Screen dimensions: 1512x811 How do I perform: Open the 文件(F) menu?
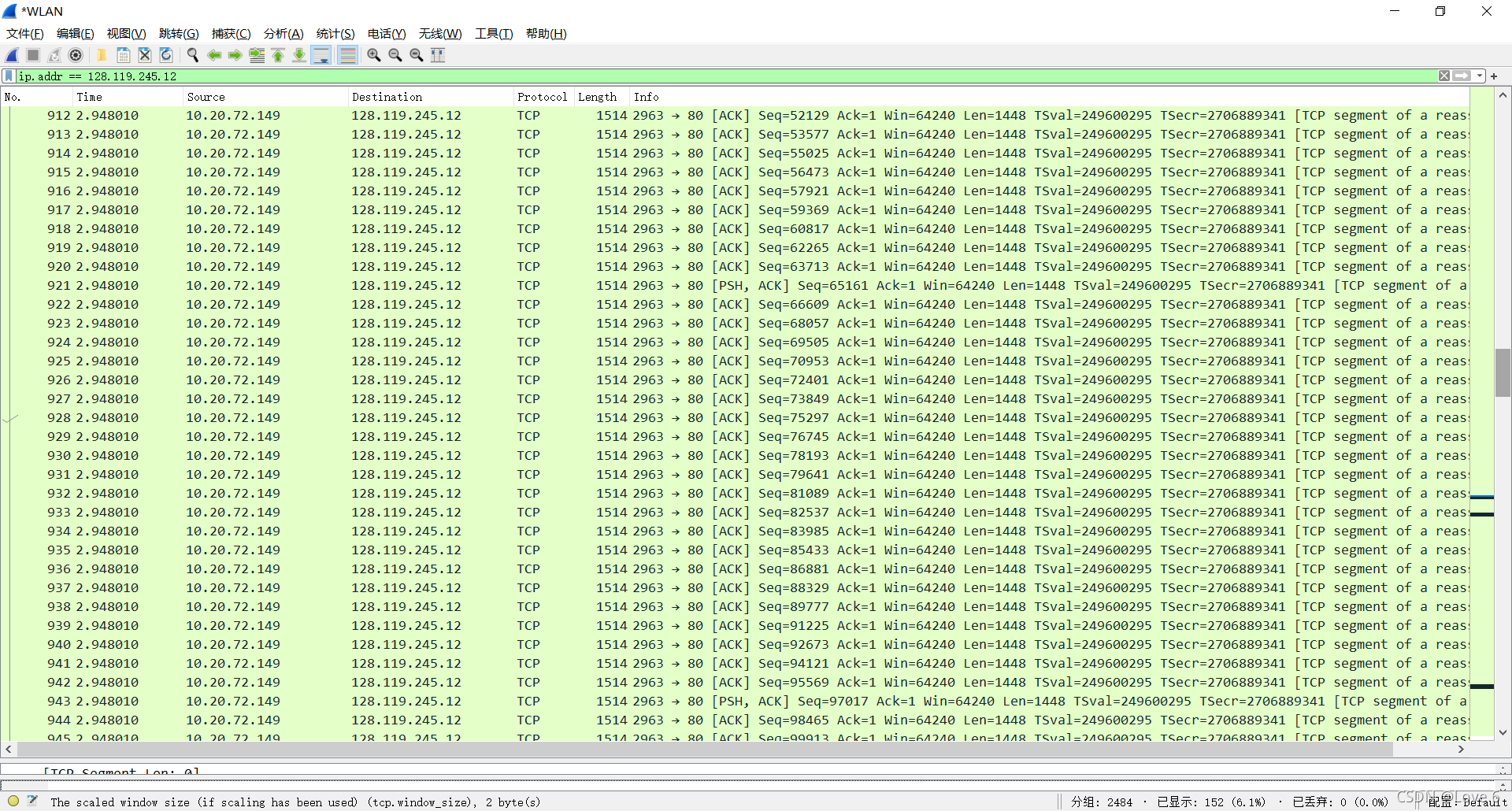tap(24, 34)
